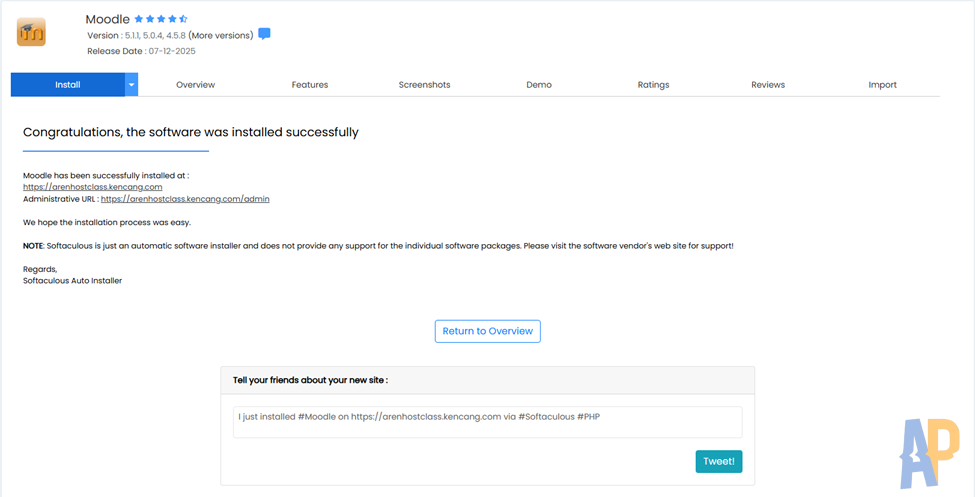Screen dimensions: 975x497
Task: Click the blue chat bubble icon
Action: [x=264, y=34]
